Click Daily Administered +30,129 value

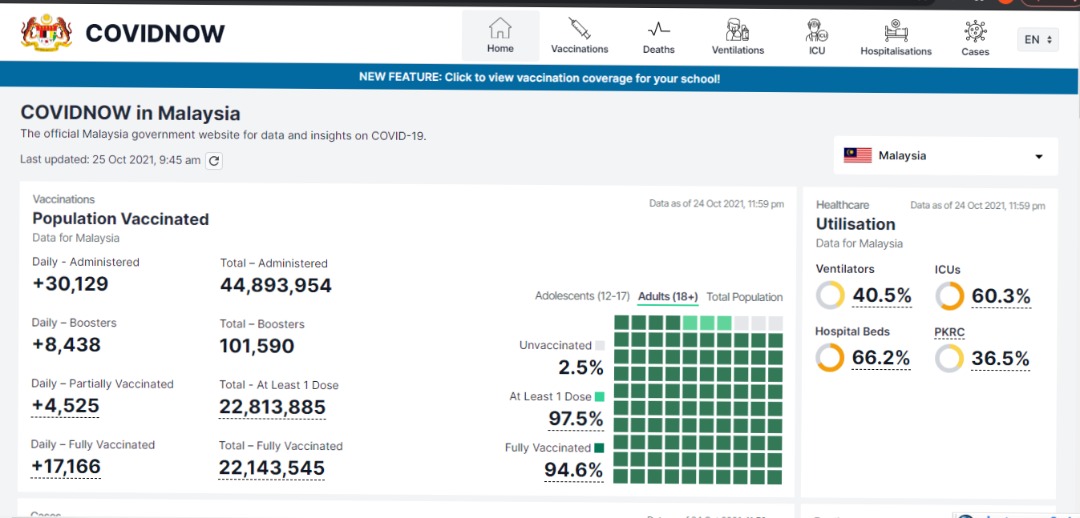point(70,283)
